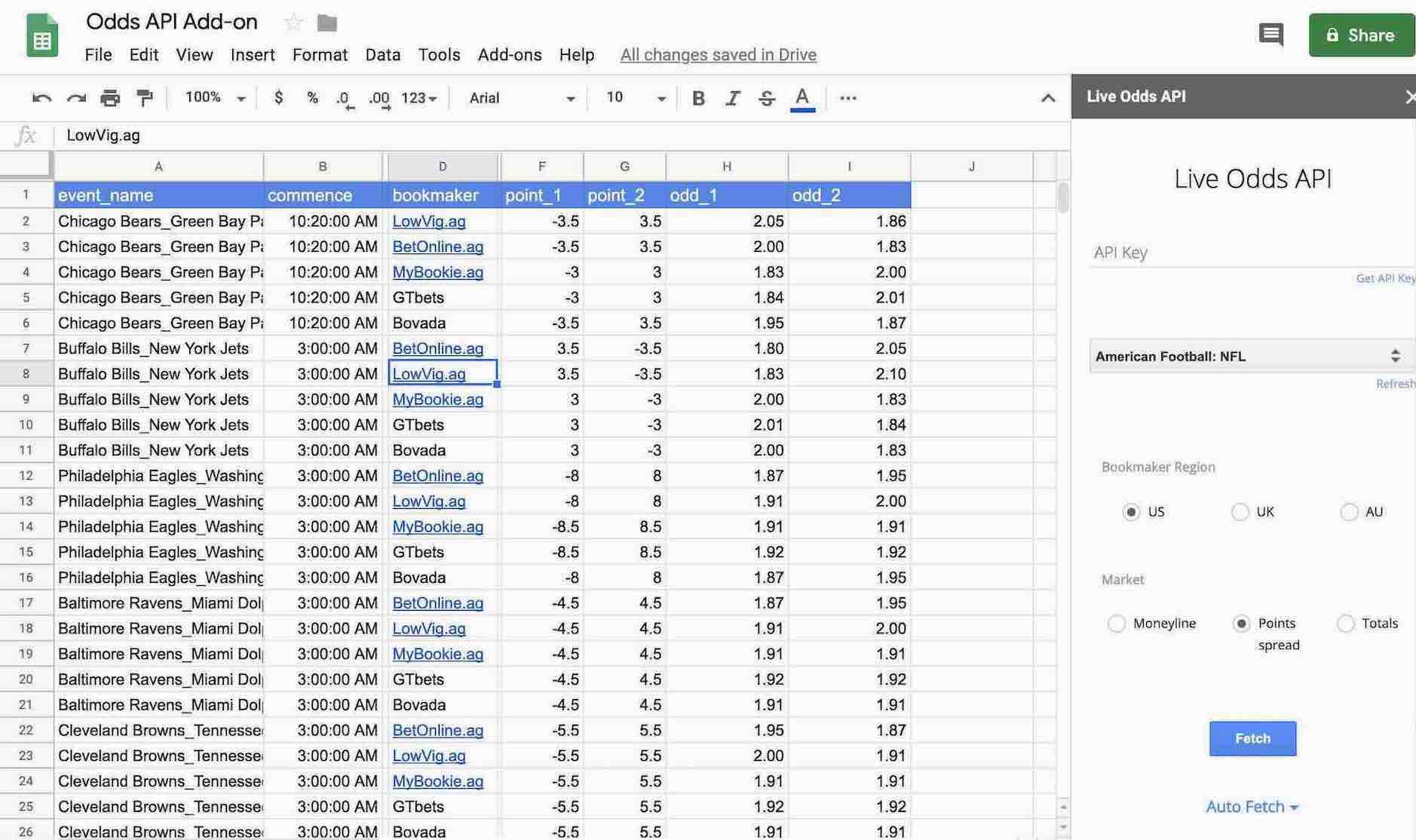
Task: Click the blue Fetch button
Action: 1252,738
